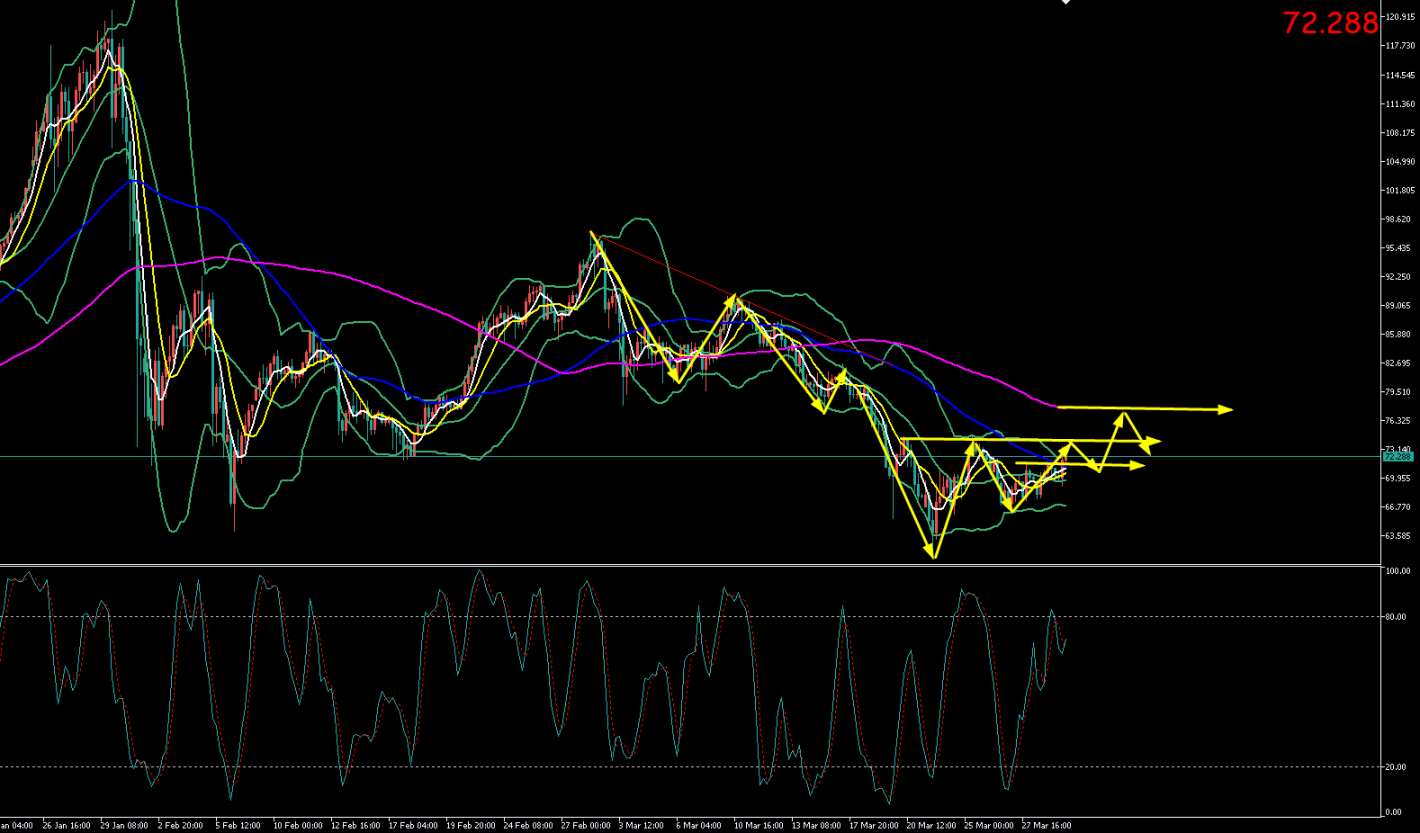Click the white chart shift triangle marker
Image resolution: width=1420 pixels, height=833 pixels.
[x=1066, y=3]
